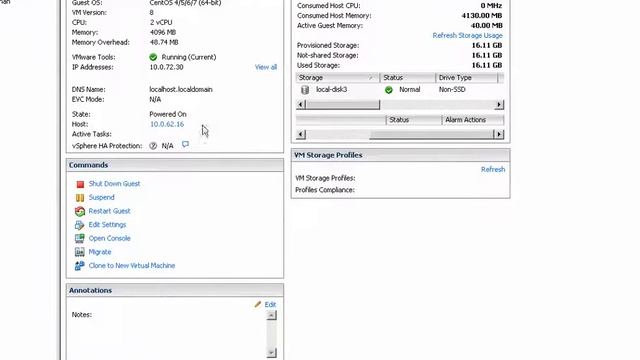This screenshot has height=360, width=640.
Task: Click the Shut Down Guest red icon
Action: tap(80, 184)
